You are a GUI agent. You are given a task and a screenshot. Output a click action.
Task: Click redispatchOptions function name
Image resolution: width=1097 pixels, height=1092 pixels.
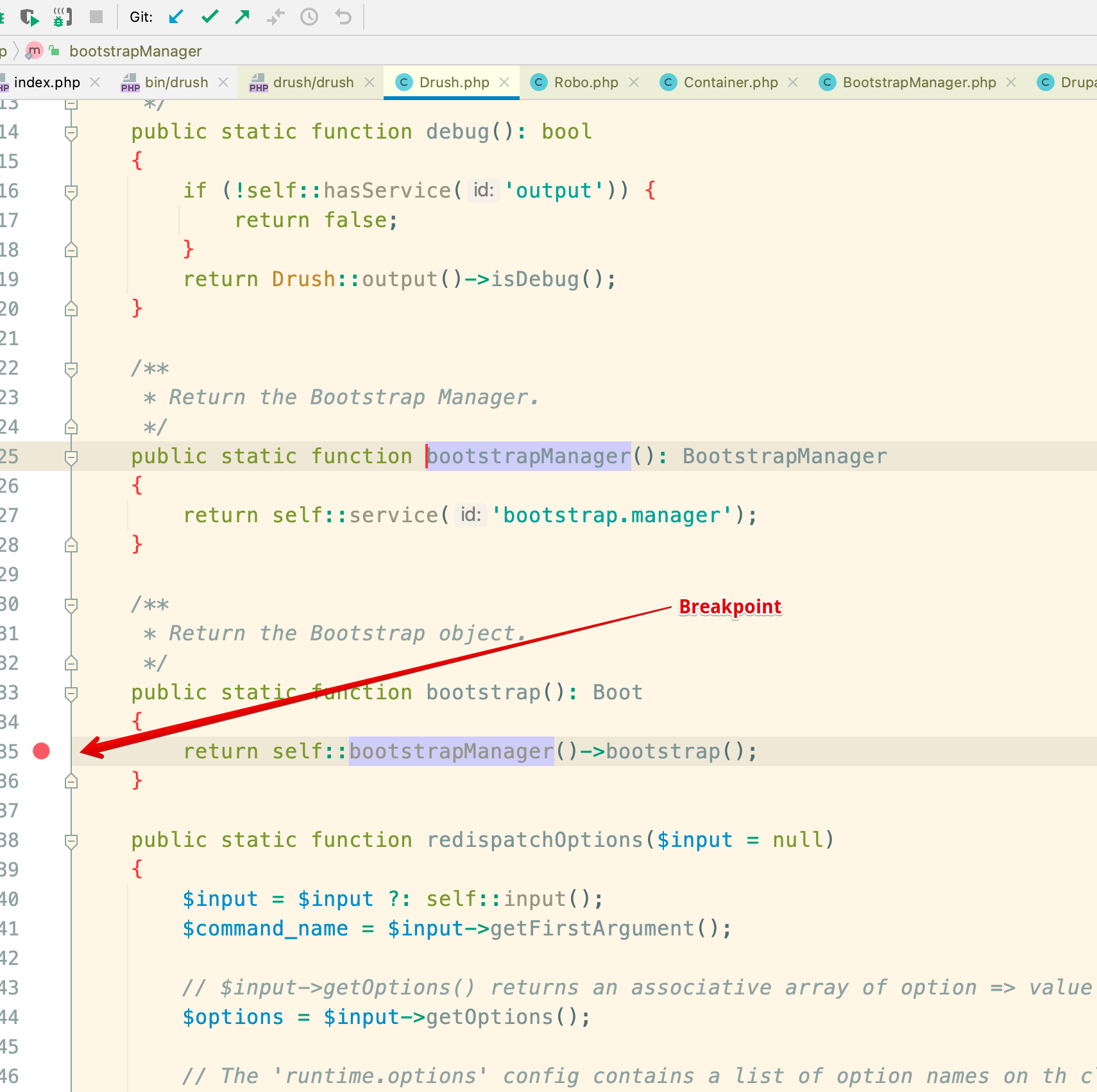pos(534,840)
